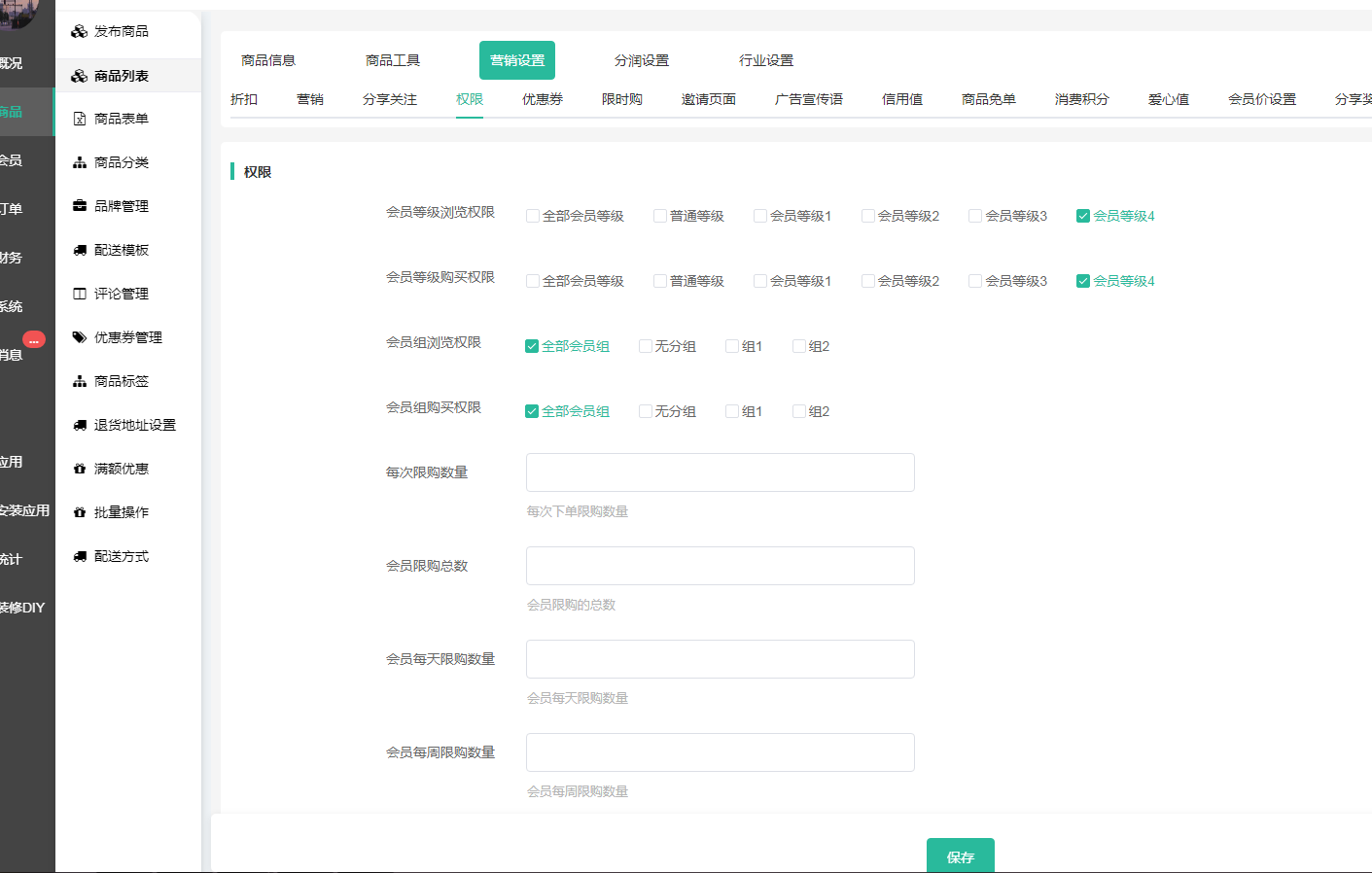Image resolution: width=1372 pixels, height=873 pixels.
Task: Click the 会员每天限购数量 input box
Action: tap(720, 659)
